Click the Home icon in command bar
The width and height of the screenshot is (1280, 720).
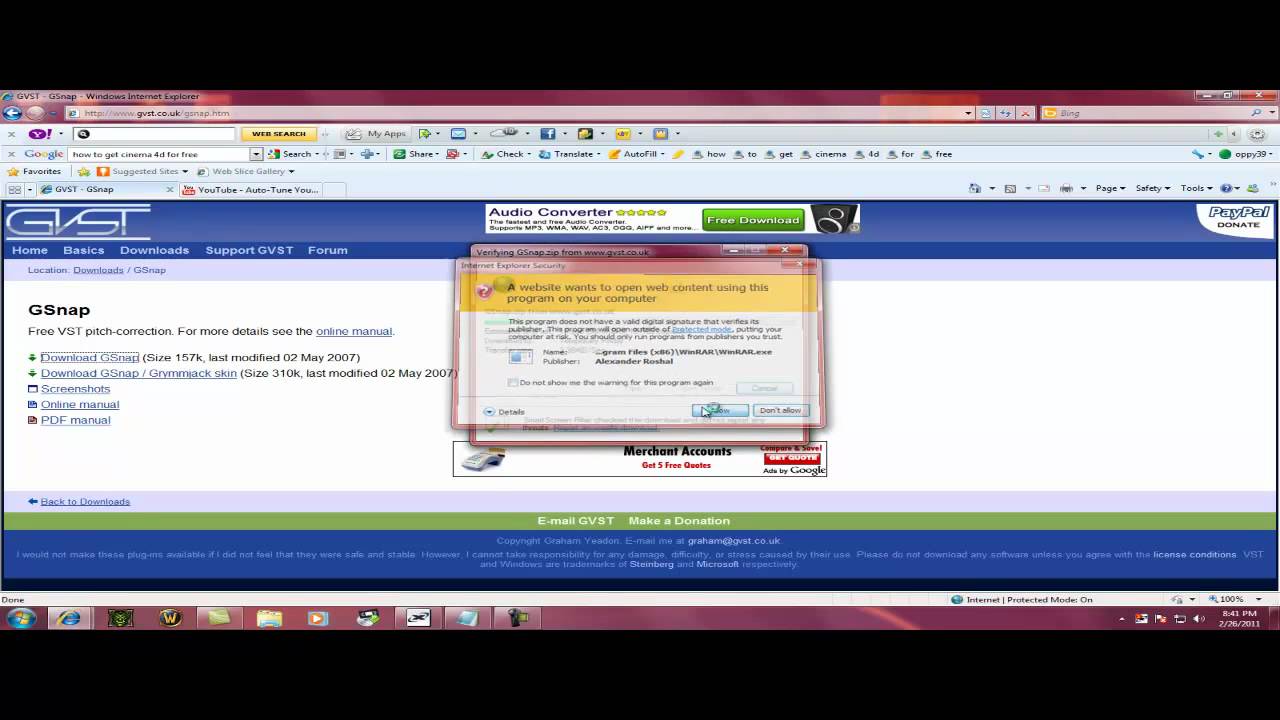tap(975, 188)
